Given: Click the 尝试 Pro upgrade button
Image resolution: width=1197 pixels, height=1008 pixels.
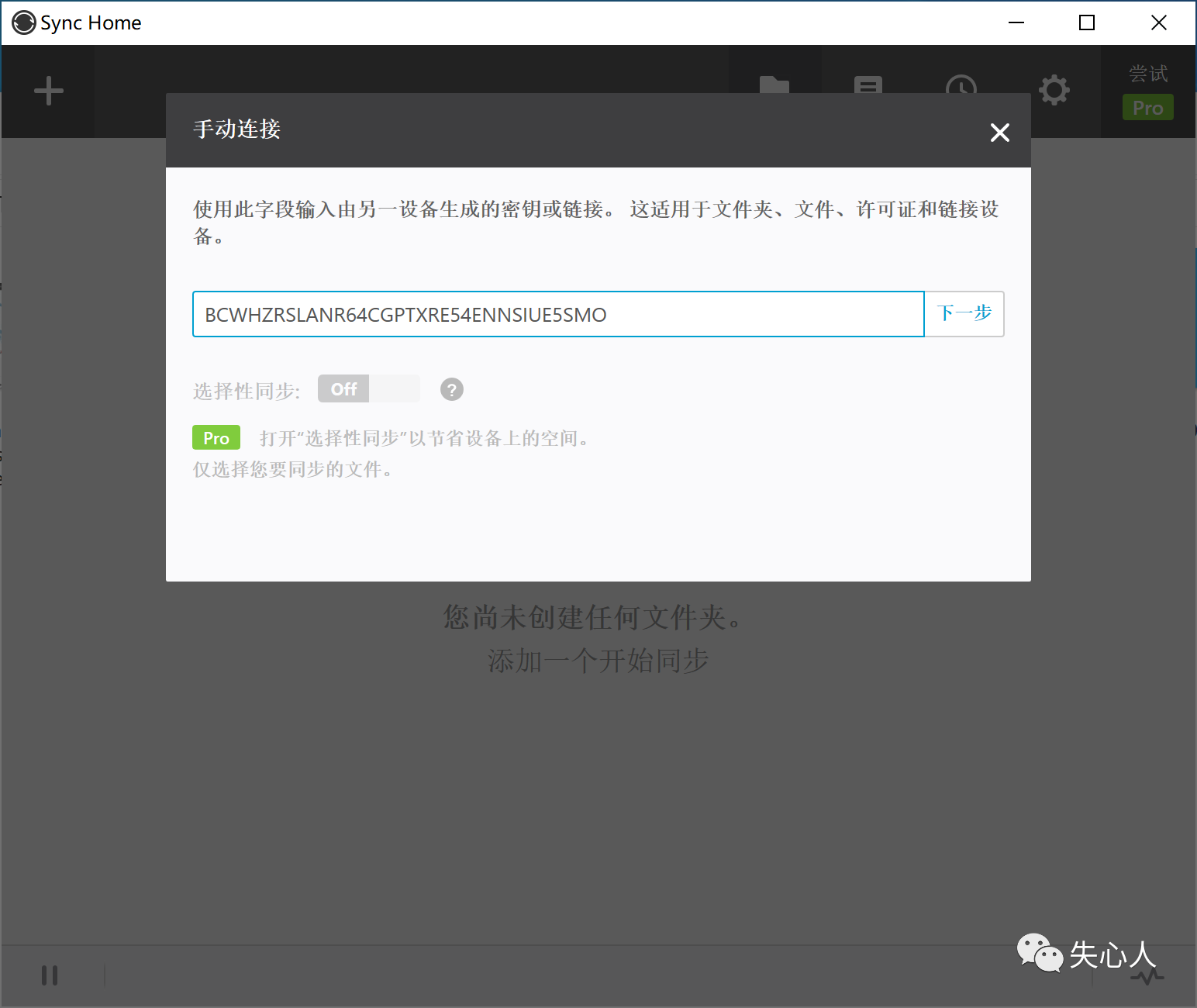Looking at the screenshot, I should click(x=1148, y=91).
